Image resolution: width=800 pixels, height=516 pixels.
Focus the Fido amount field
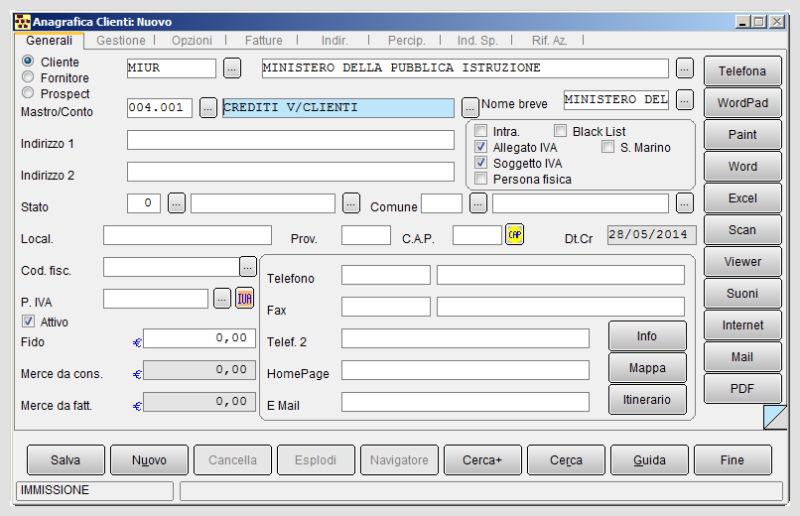pyautogui.click(x=199, y=338)
